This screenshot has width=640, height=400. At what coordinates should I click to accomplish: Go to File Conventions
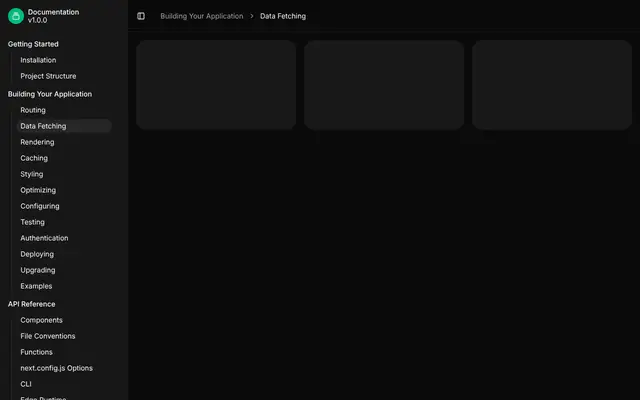pos(48,336)
